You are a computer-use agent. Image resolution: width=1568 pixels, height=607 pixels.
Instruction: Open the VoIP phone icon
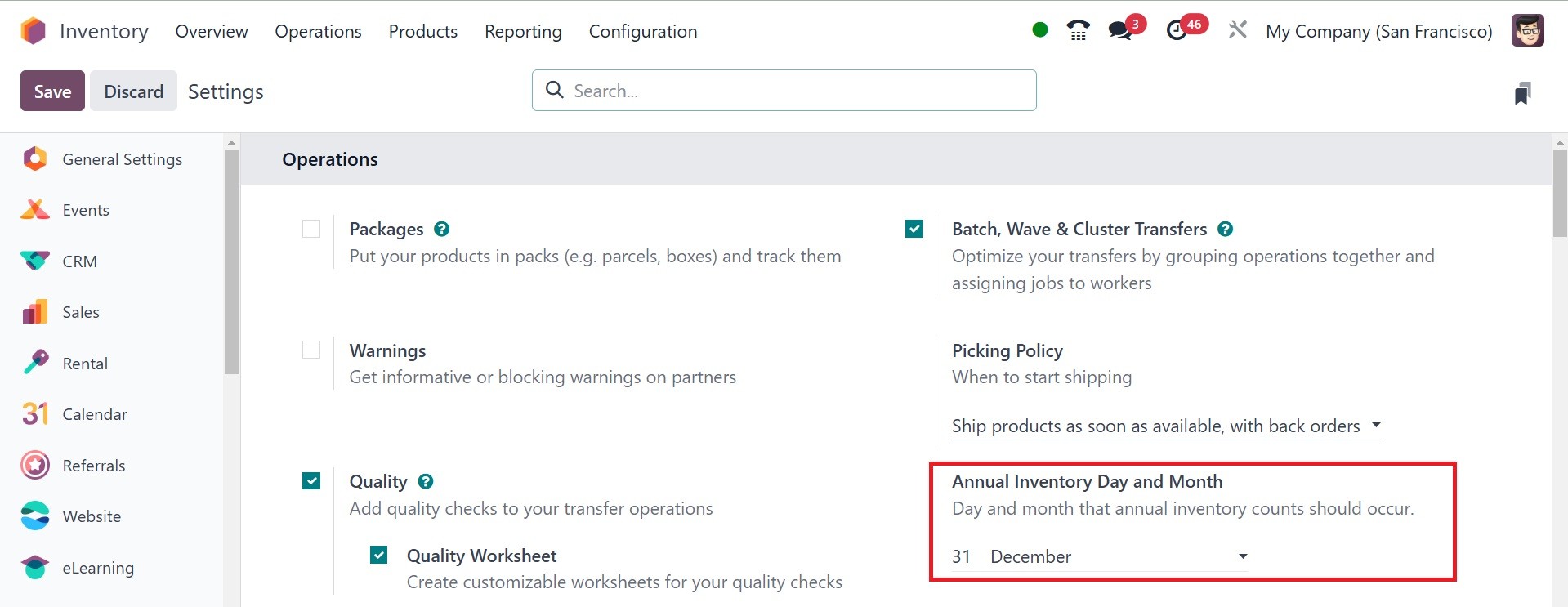(1078, 31)
